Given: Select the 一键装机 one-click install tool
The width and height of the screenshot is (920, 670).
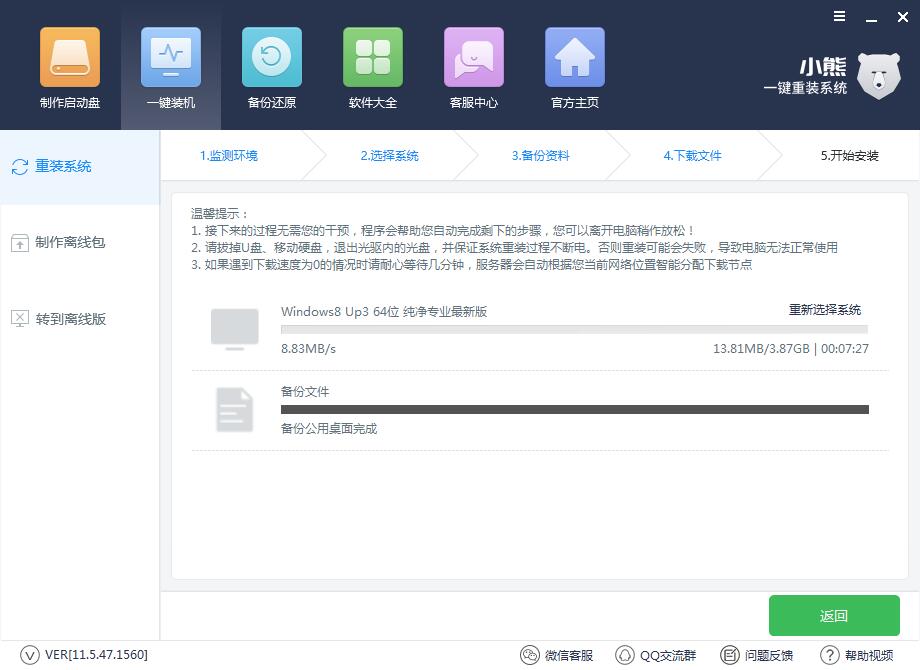Looking at the screenshot, I should click(170, 65).
